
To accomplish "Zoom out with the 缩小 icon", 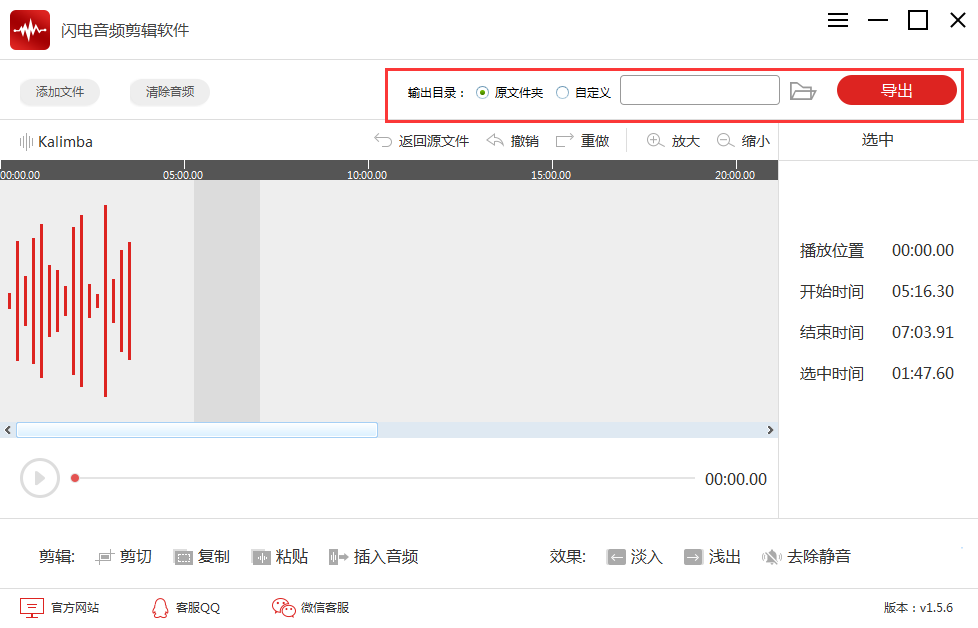I will point(725,140).
